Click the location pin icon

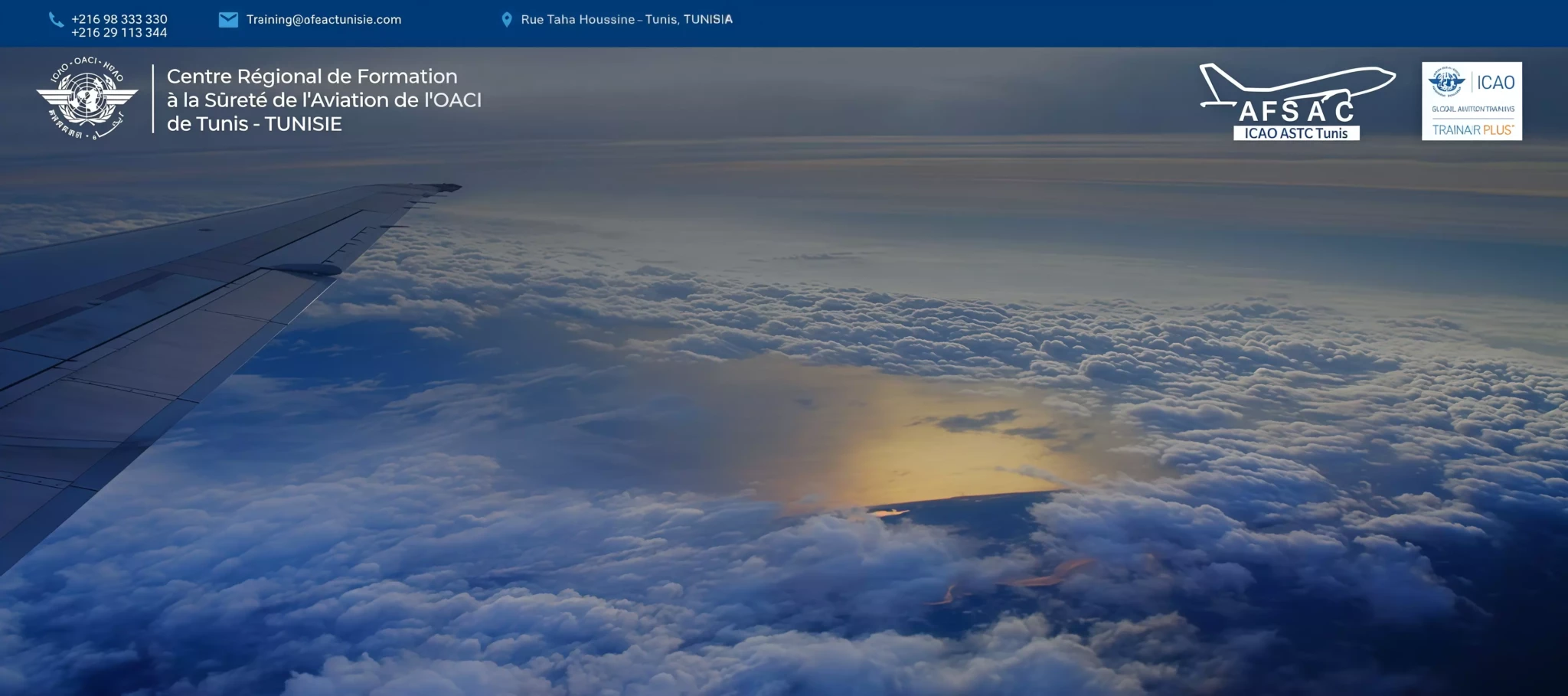pyautogui.click(x=506, y=20)
